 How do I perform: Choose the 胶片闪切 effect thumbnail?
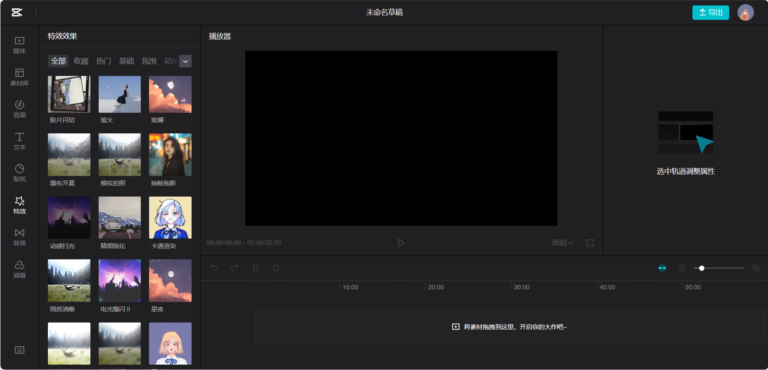pos(69,94)
